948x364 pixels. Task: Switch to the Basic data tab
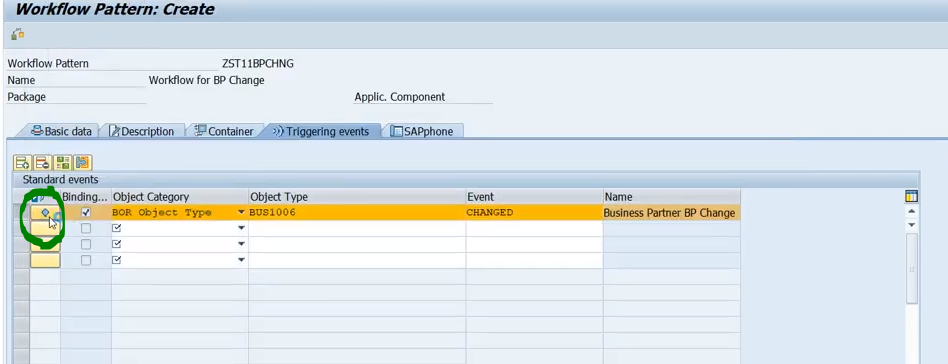[x=61, y=131]
